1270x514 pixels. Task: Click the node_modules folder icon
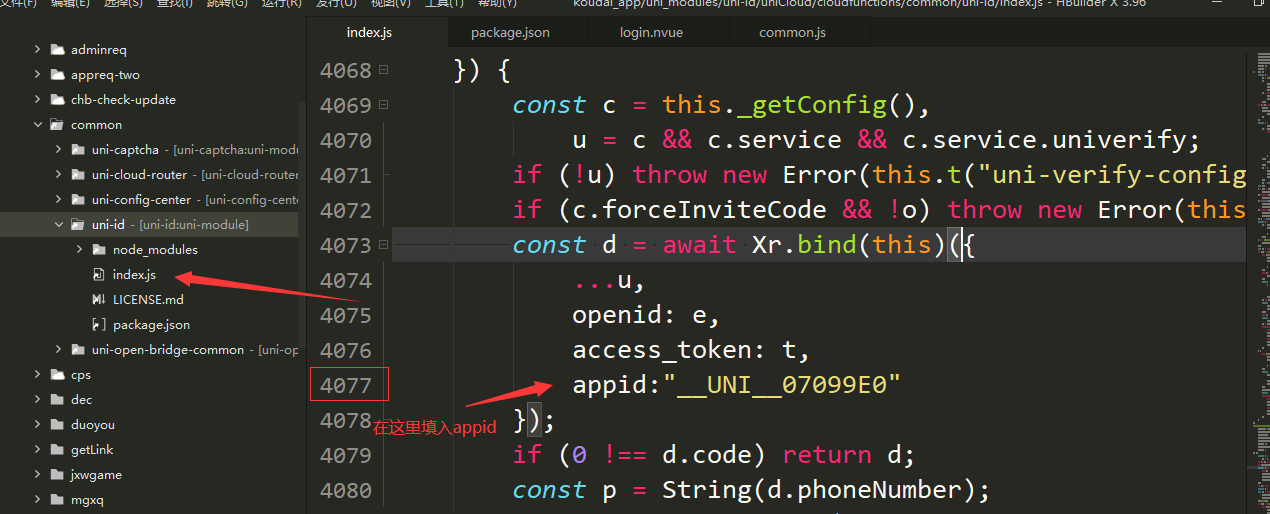pyautogui.click(x=99, y=250)
